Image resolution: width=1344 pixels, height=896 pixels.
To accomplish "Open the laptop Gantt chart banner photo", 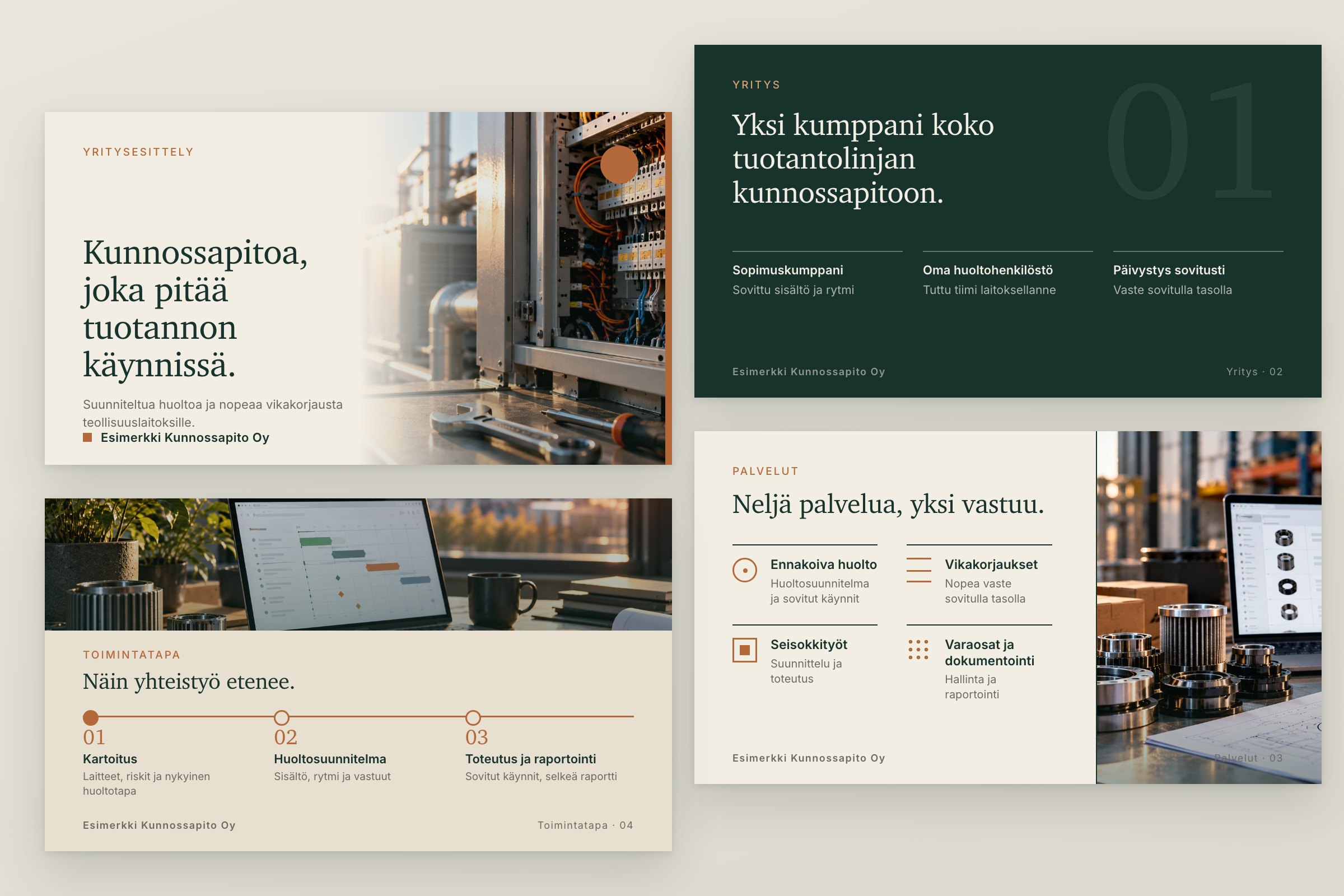I will pyautogui.click(x=358, y=564).
